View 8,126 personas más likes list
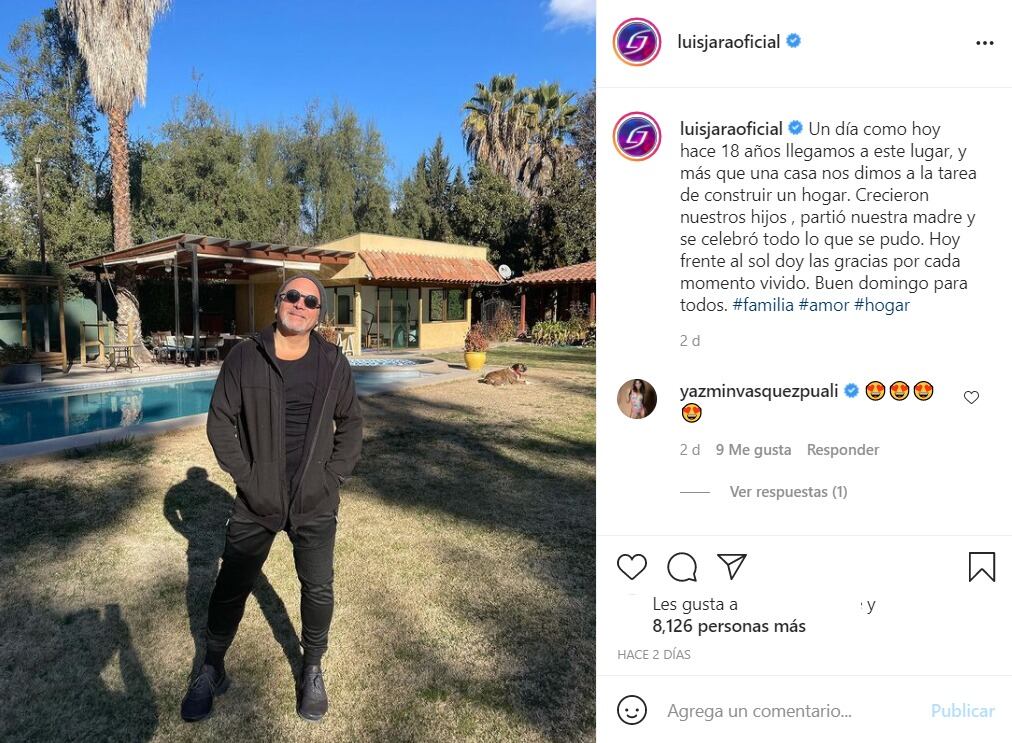The image size is (1012, 743). (x=729, y=626)
